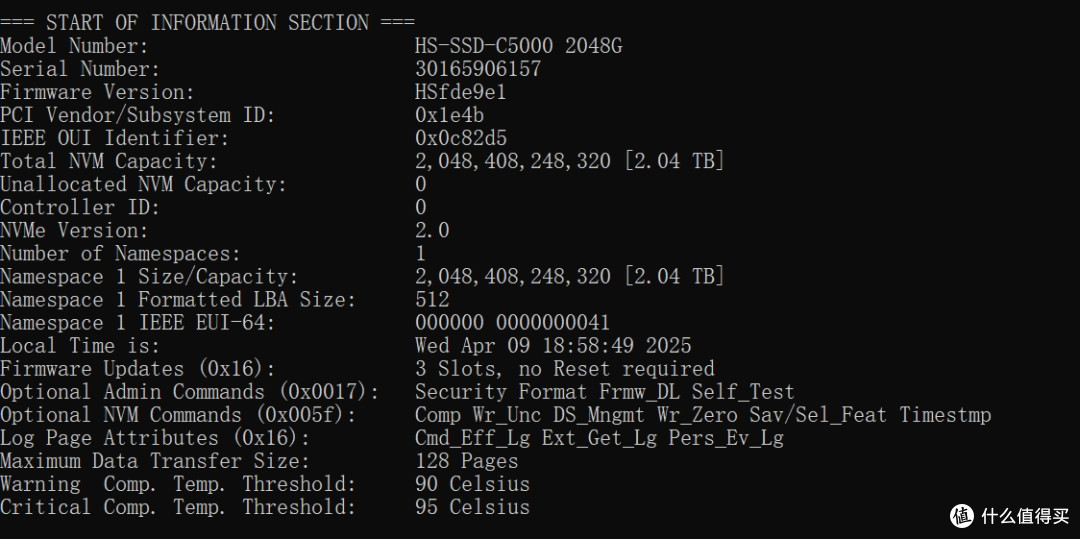Viewport: 1080px width, 539px height.
Task: Click the Cmd_Eff_Lg Ext_Get_Lg Pers_Ev_Lg text
Action: click(x=599, y=438)
